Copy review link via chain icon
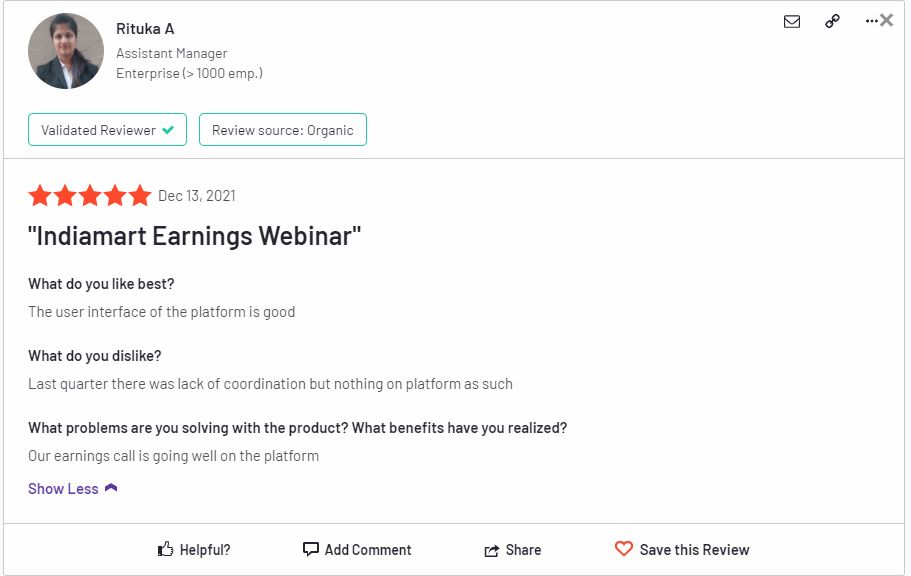 [x=832, y=21]
